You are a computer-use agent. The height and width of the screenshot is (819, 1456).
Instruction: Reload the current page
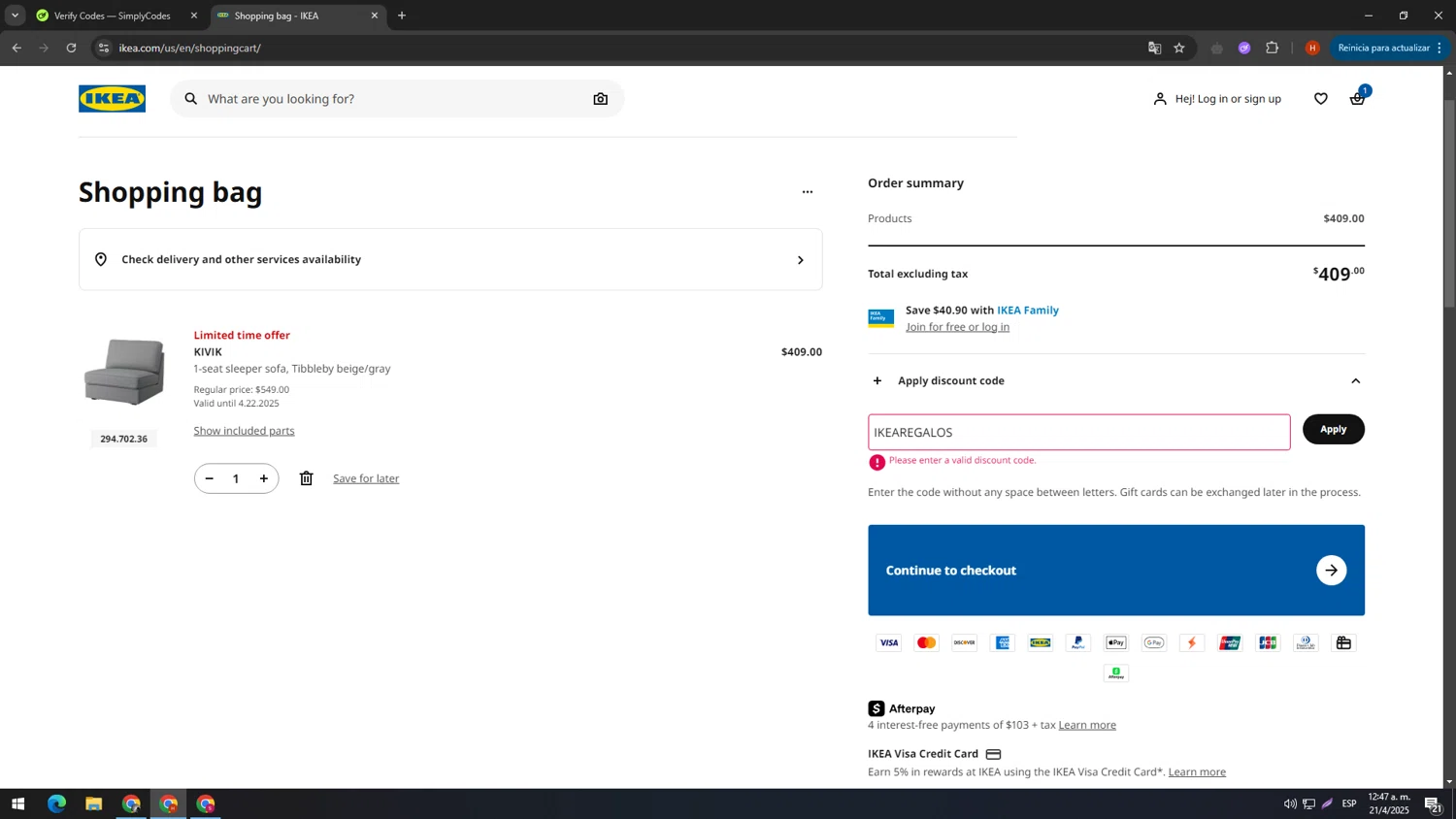[71, 48]
